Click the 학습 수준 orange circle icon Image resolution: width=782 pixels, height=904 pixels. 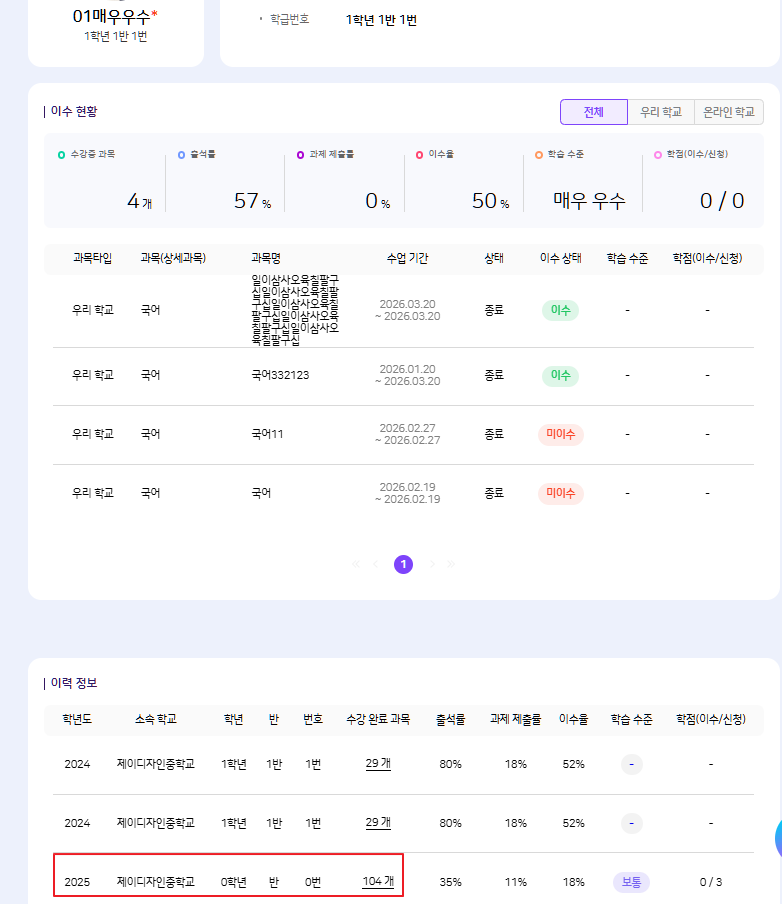point(538,155)
